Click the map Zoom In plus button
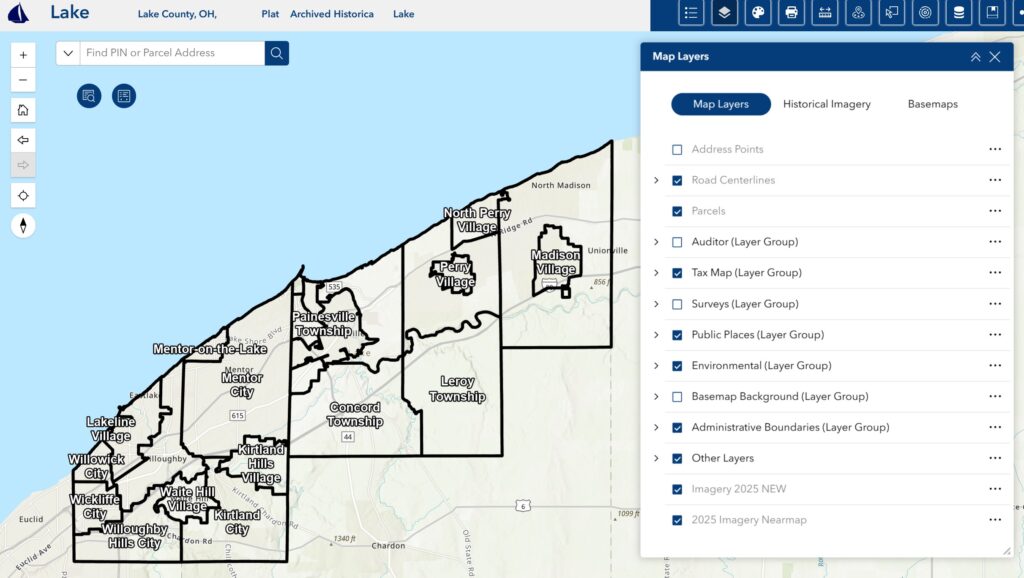Viewport: 1024px width, 578px height. click(23, 55)
